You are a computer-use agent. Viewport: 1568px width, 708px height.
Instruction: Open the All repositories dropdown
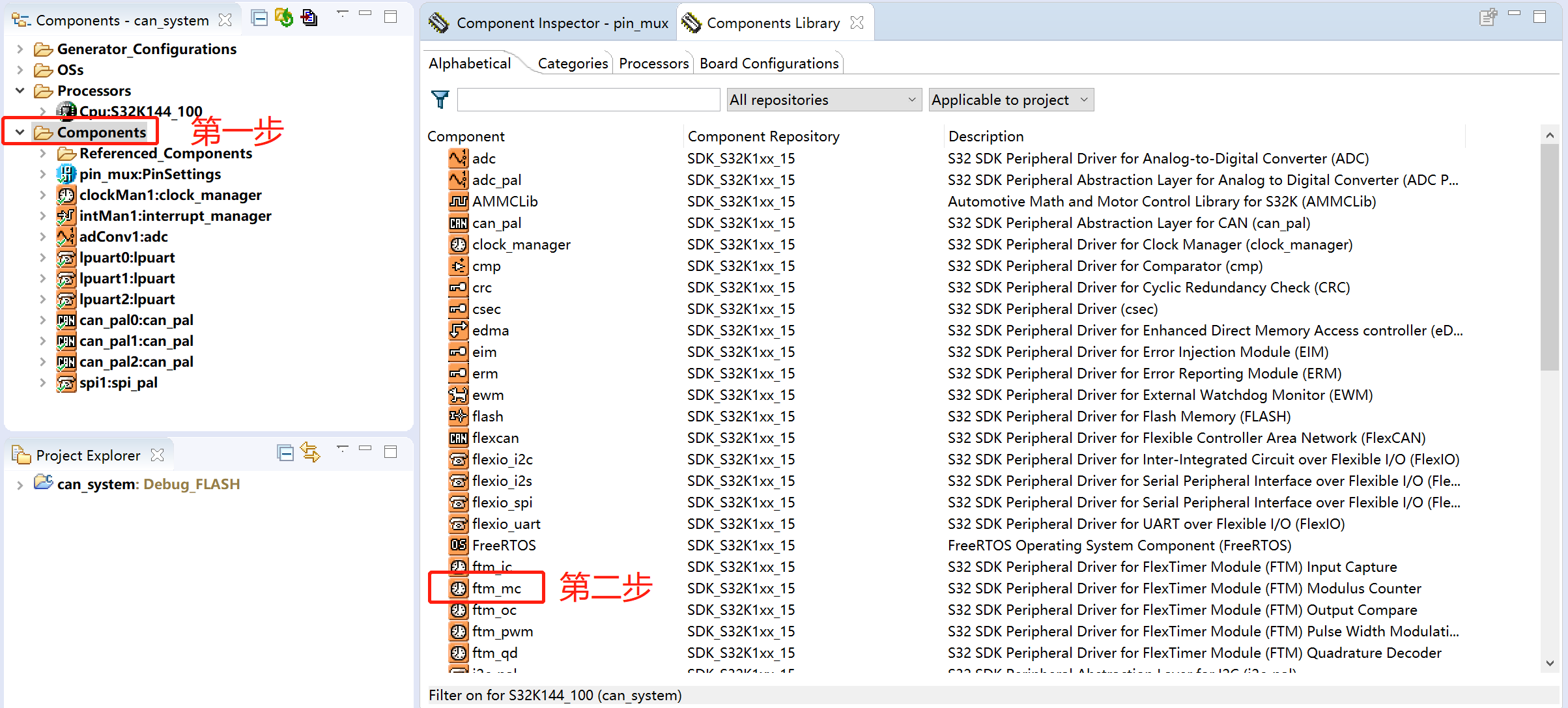coord(823,100)
